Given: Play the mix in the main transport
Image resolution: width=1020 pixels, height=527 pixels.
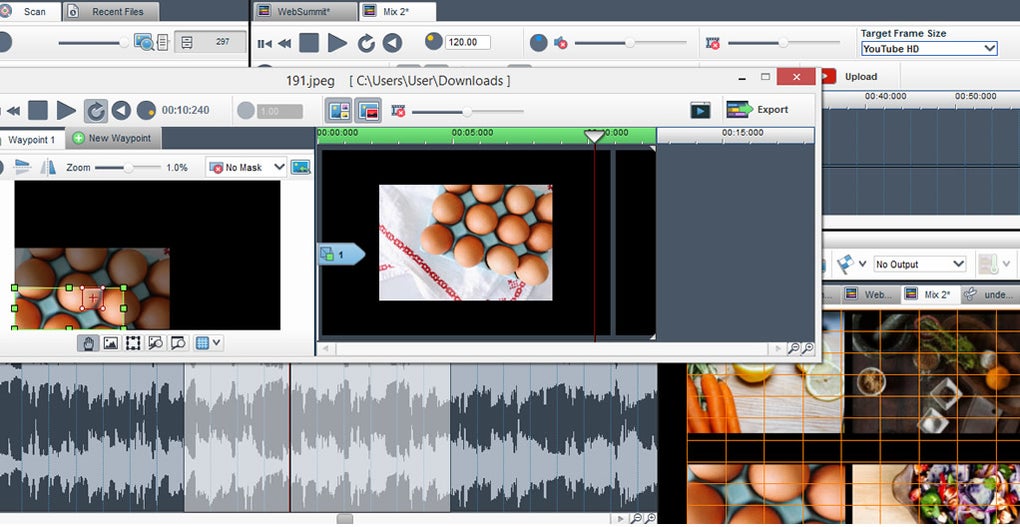Looking at the screenshot, I should tap(337, 43).
